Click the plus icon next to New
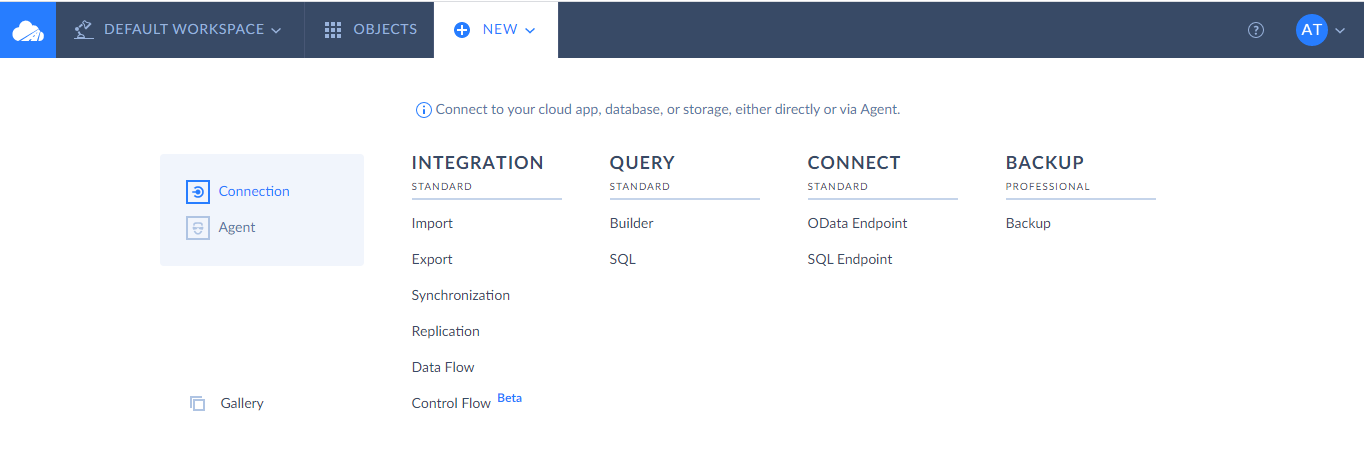This screenshot has width=1364, height=463. (x=462, y=30)
